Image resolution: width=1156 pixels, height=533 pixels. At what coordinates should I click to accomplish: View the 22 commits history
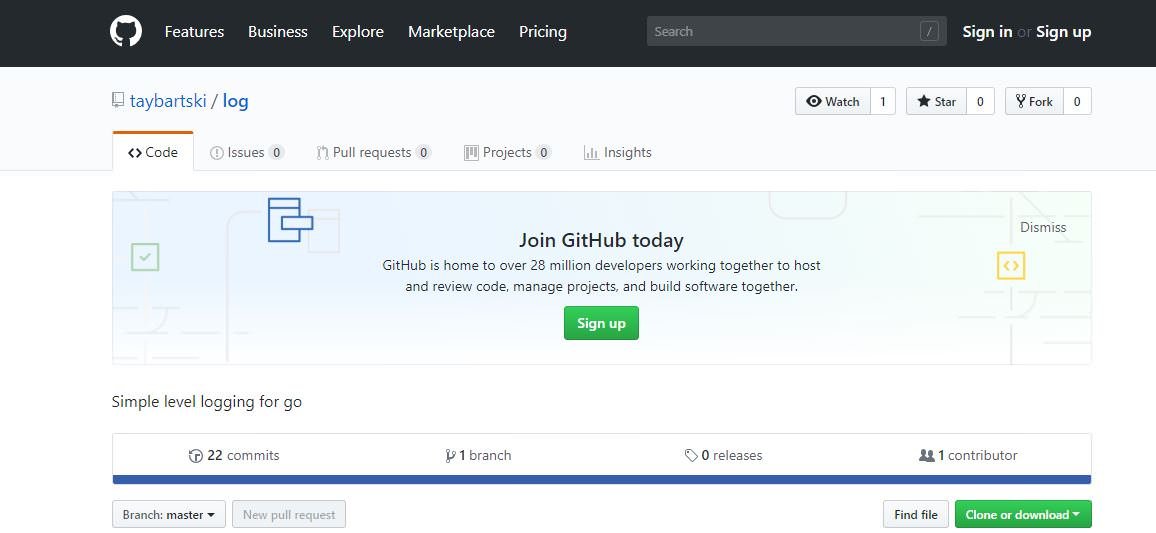[x=234, y=456]
